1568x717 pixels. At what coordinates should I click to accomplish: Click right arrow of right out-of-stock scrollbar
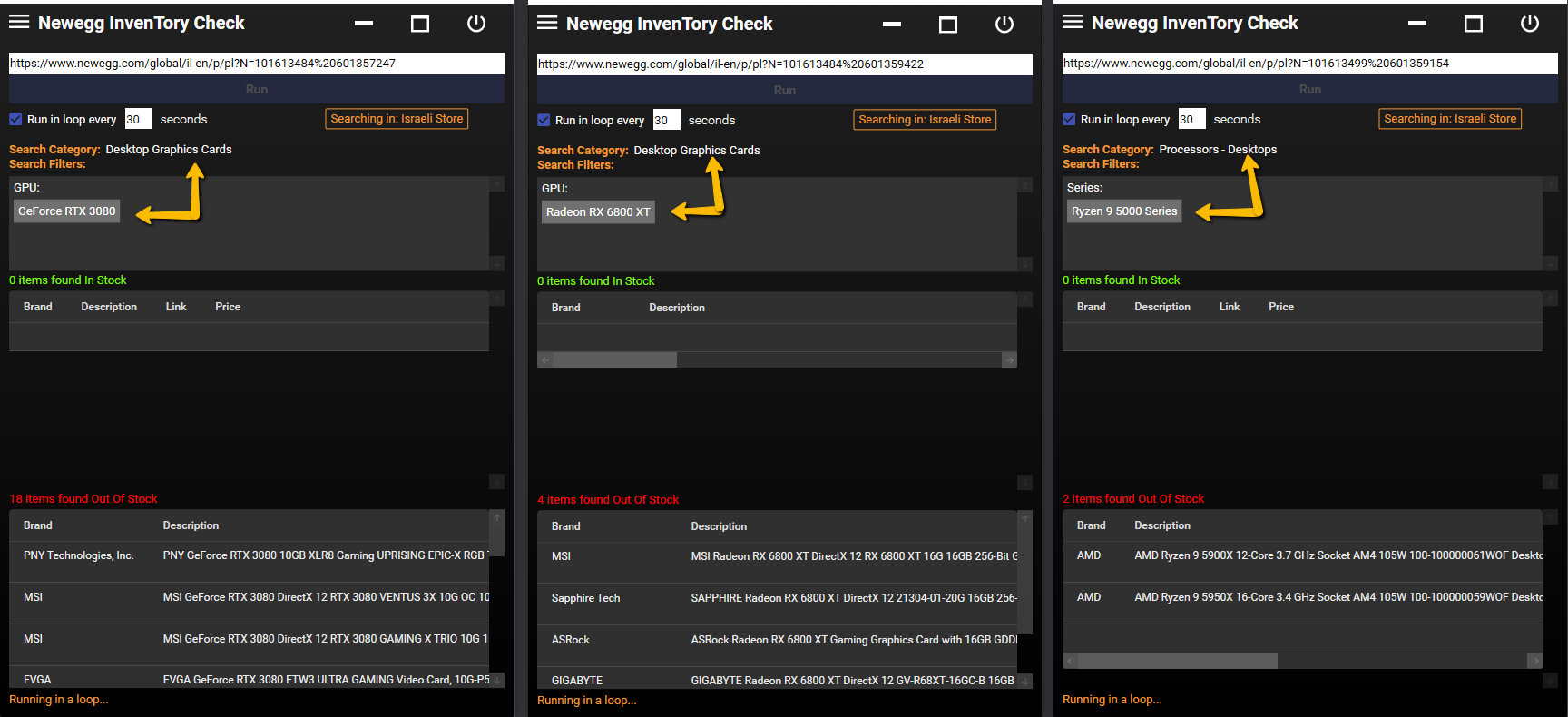[x=1534, y=661]
